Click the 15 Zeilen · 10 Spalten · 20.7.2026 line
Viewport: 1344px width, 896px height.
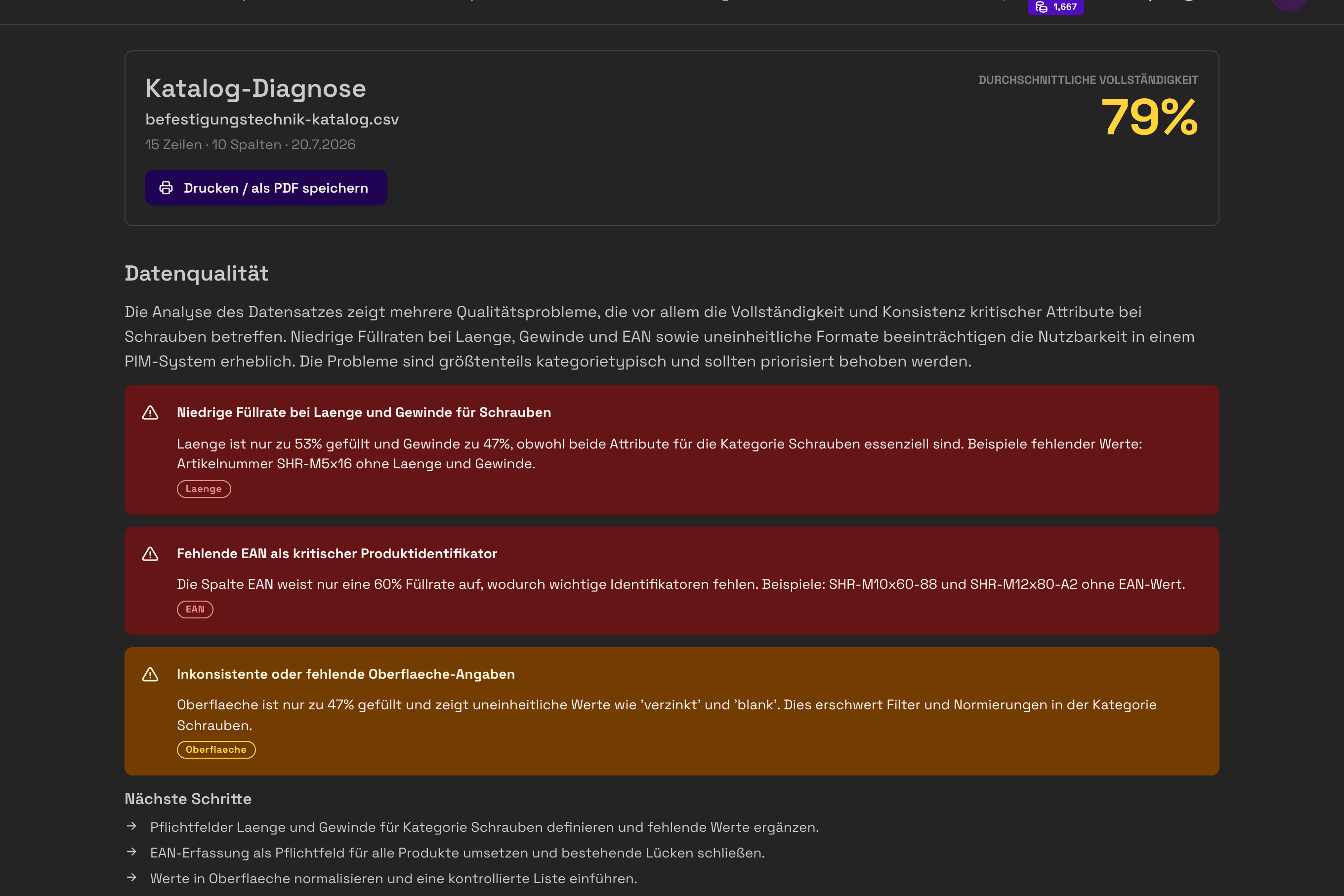[251, 145]
